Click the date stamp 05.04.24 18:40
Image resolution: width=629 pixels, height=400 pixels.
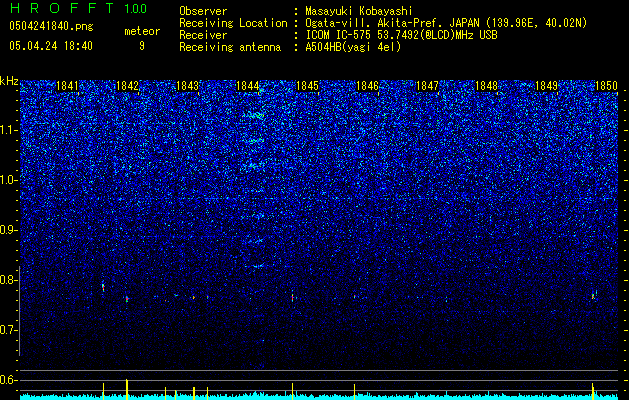pyautogui.click(x=51, y=46)
